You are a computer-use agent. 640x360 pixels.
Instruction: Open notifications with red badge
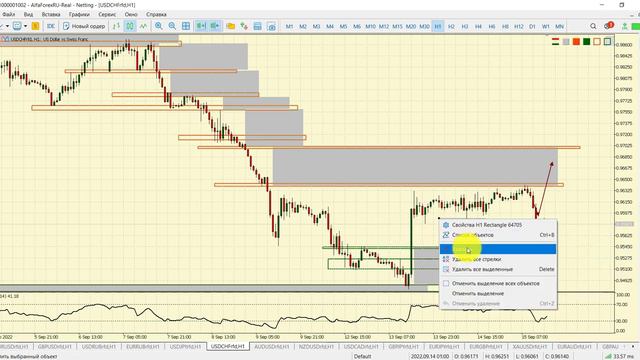click(x=608, y=26)
